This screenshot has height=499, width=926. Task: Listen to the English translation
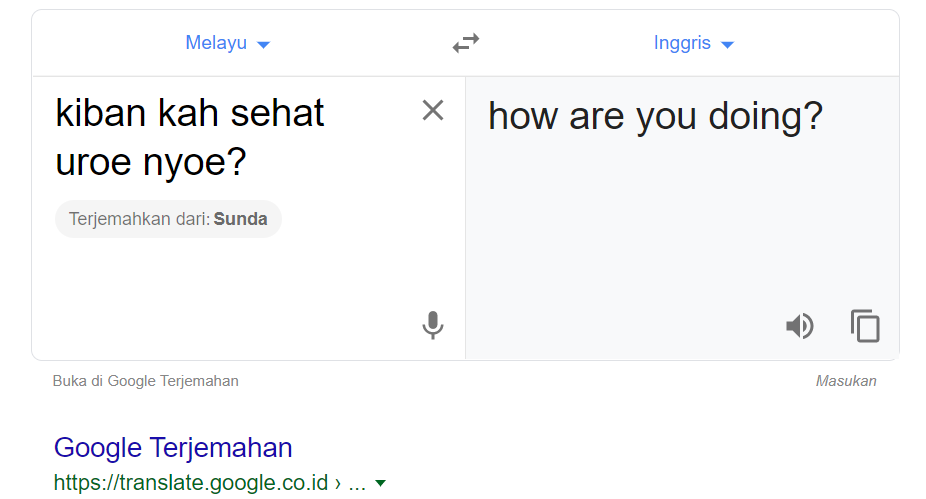pyautogui.click(x=800, y=326)
